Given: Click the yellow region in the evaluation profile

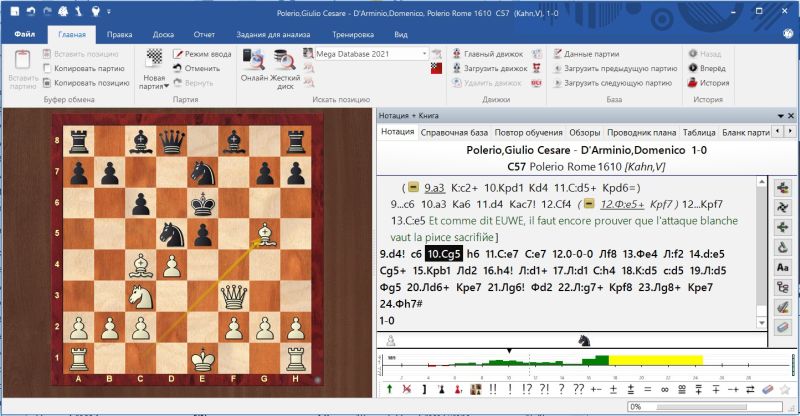Looking at the screenshot, I should (x=655, y=359).
